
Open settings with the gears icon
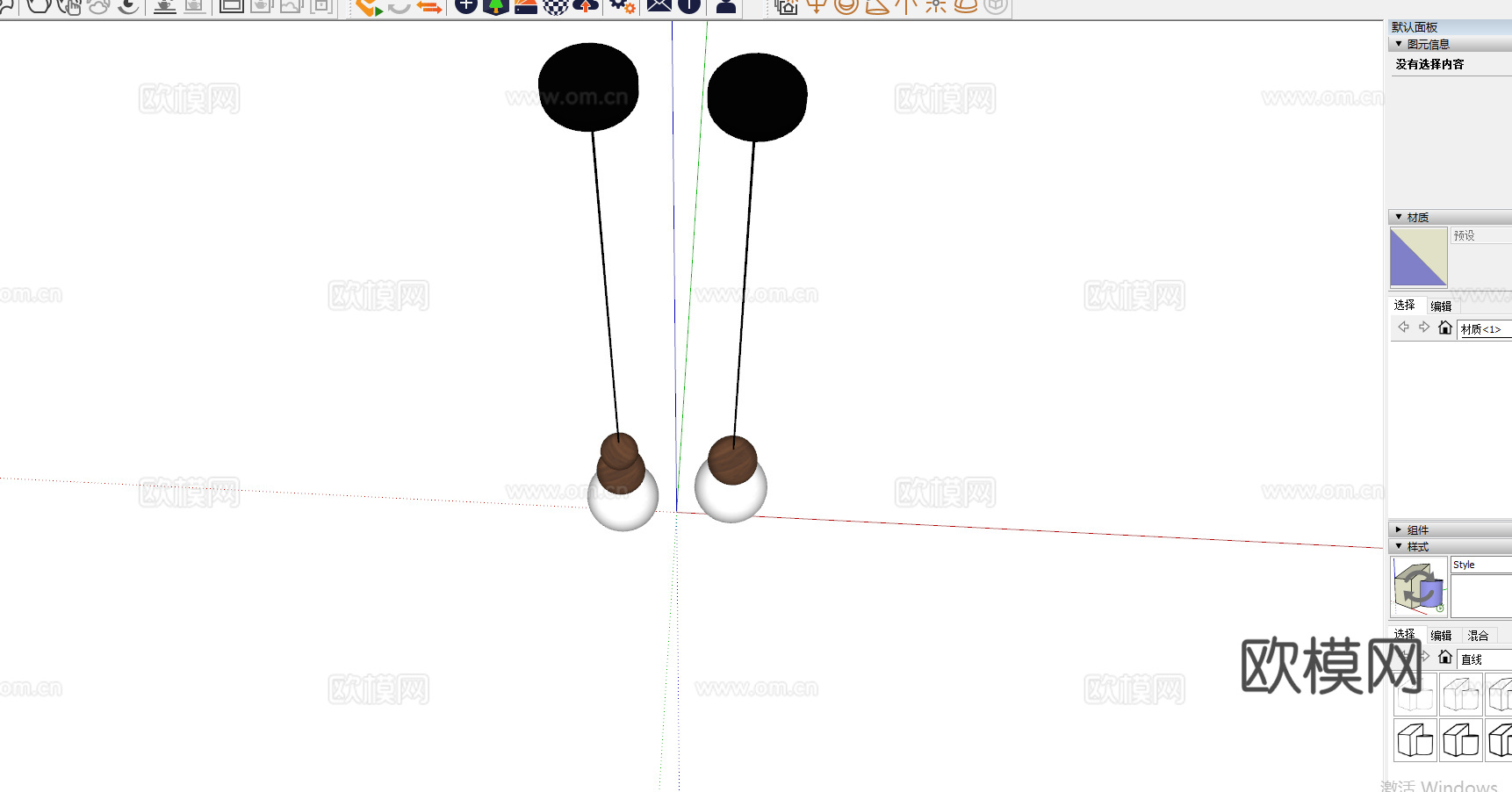click(x=623, y=5)
